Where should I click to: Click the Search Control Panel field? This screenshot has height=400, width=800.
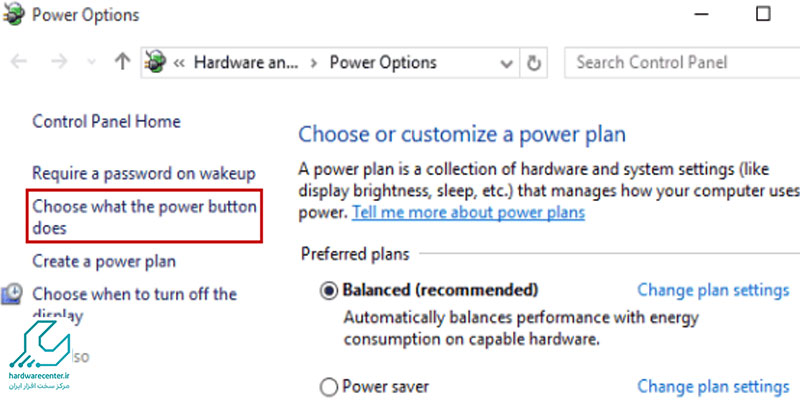point(682,63)
